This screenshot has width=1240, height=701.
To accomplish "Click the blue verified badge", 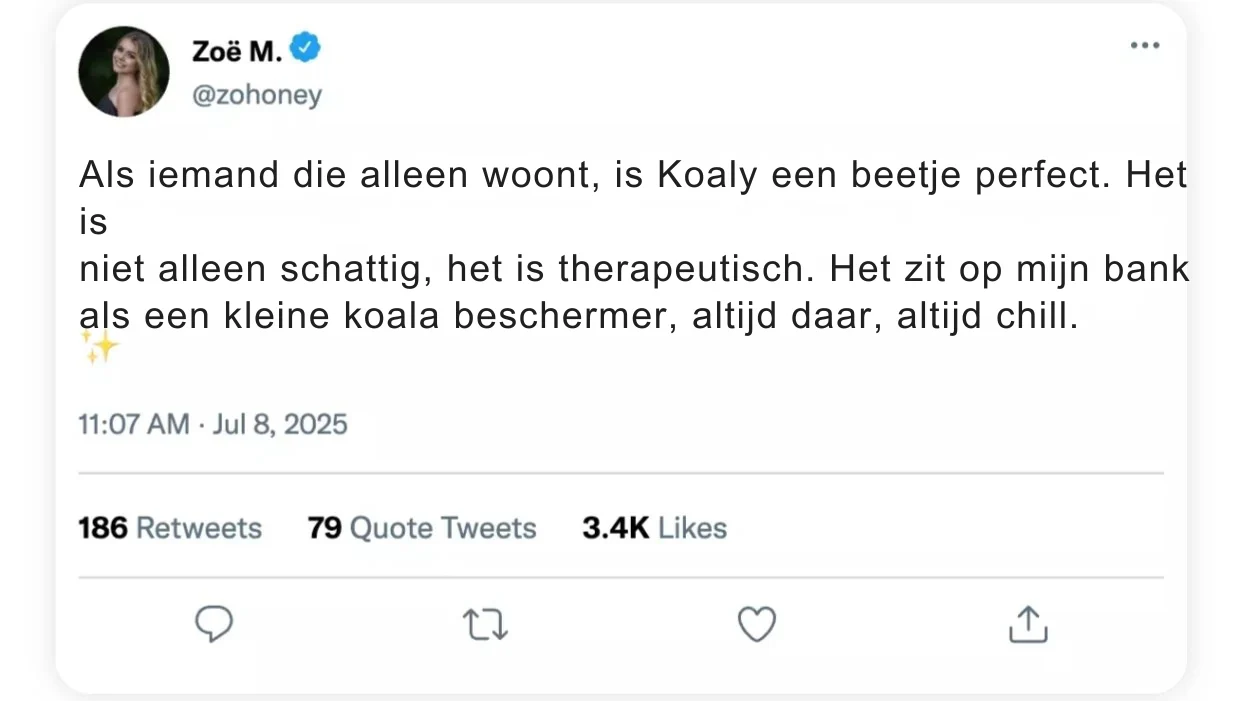I will 305,48.
